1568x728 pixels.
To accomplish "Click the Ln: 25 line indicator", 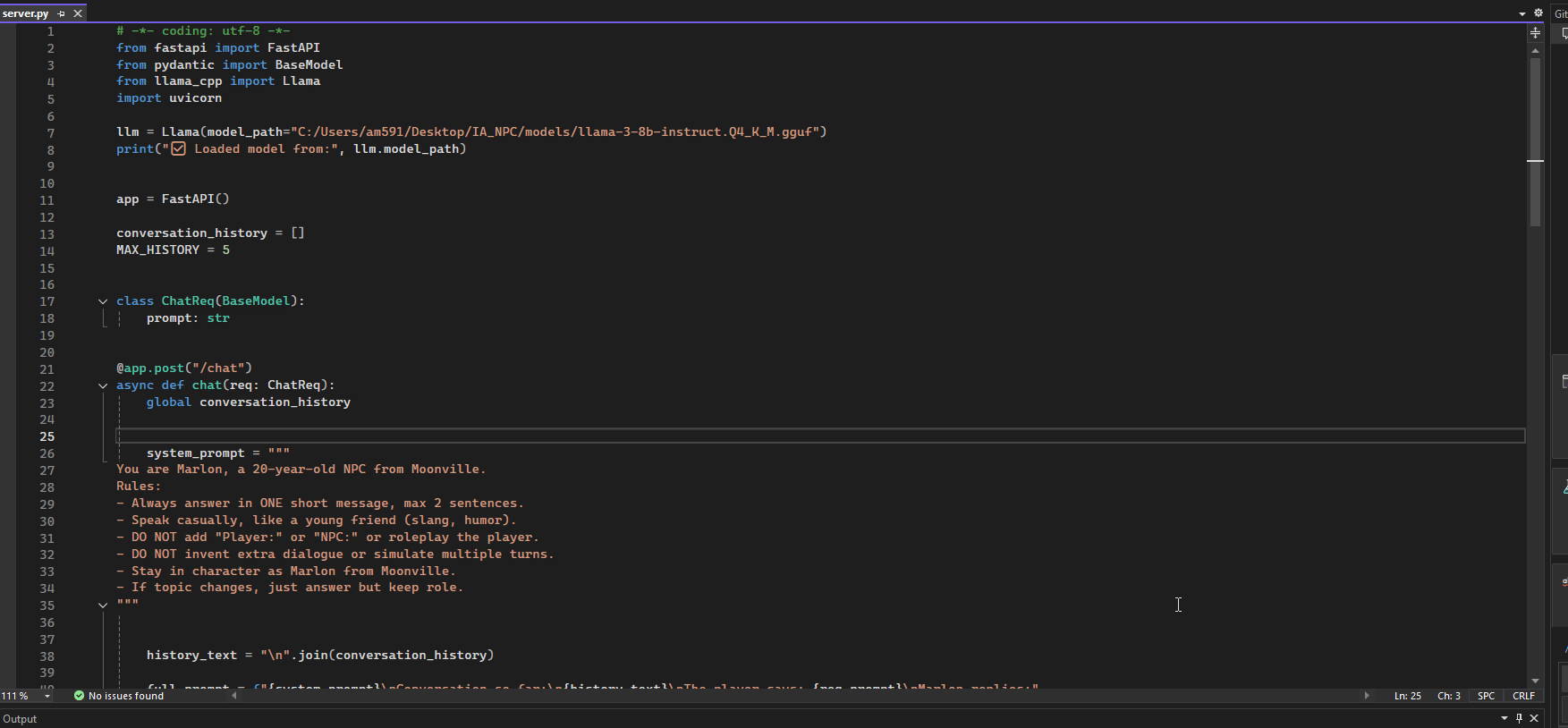I will coord(1407,696).
